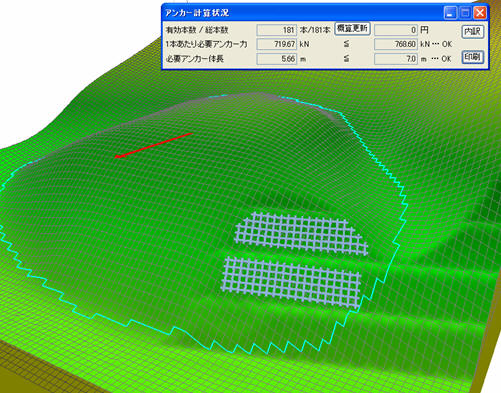This screenshot has height=393, width=501.
Task: Click the アンカー計算状況 title bar
Action: (x=300, y=13)
